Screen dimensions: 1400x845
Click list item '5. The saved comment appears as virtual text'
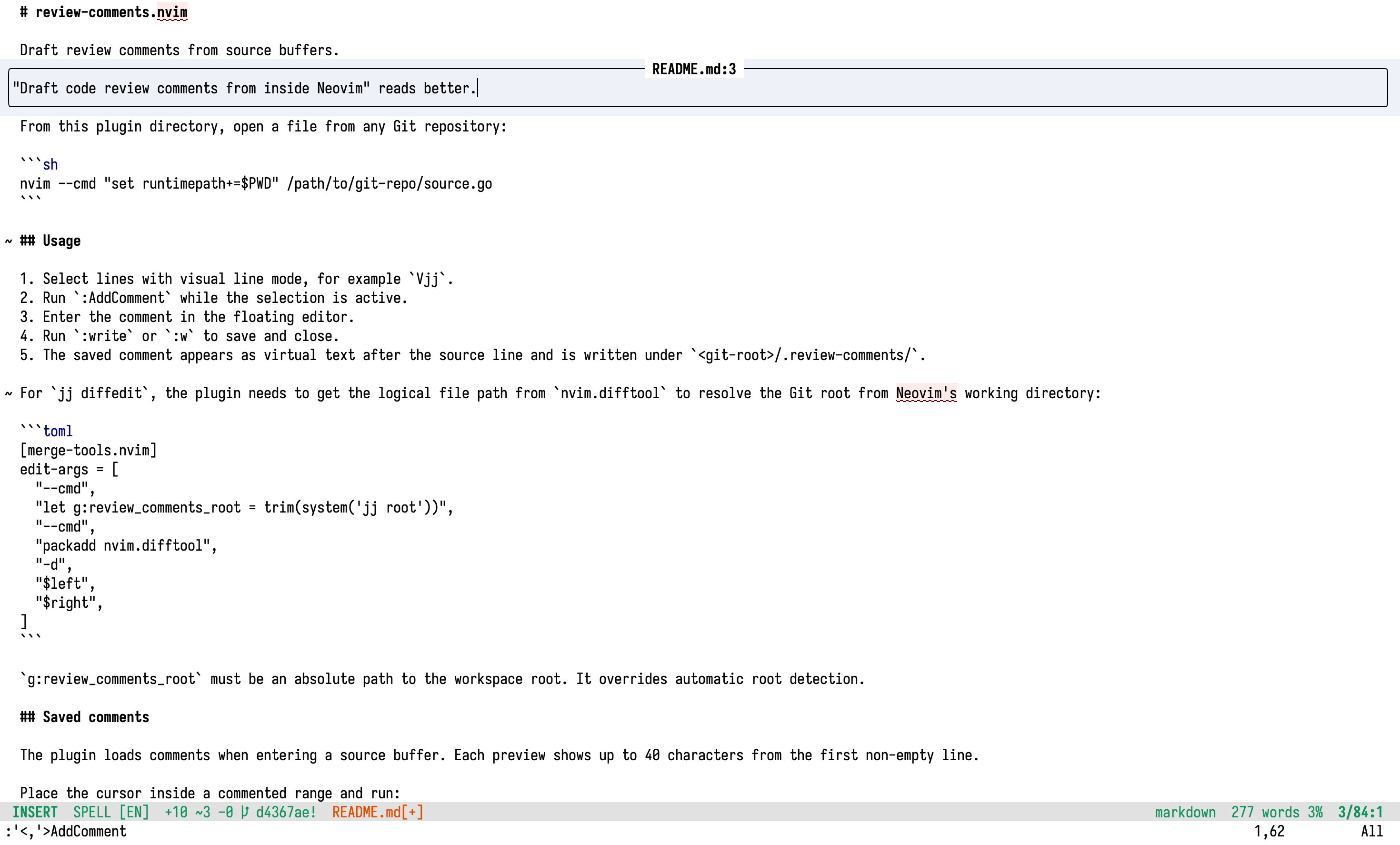(x=473, y=355)
